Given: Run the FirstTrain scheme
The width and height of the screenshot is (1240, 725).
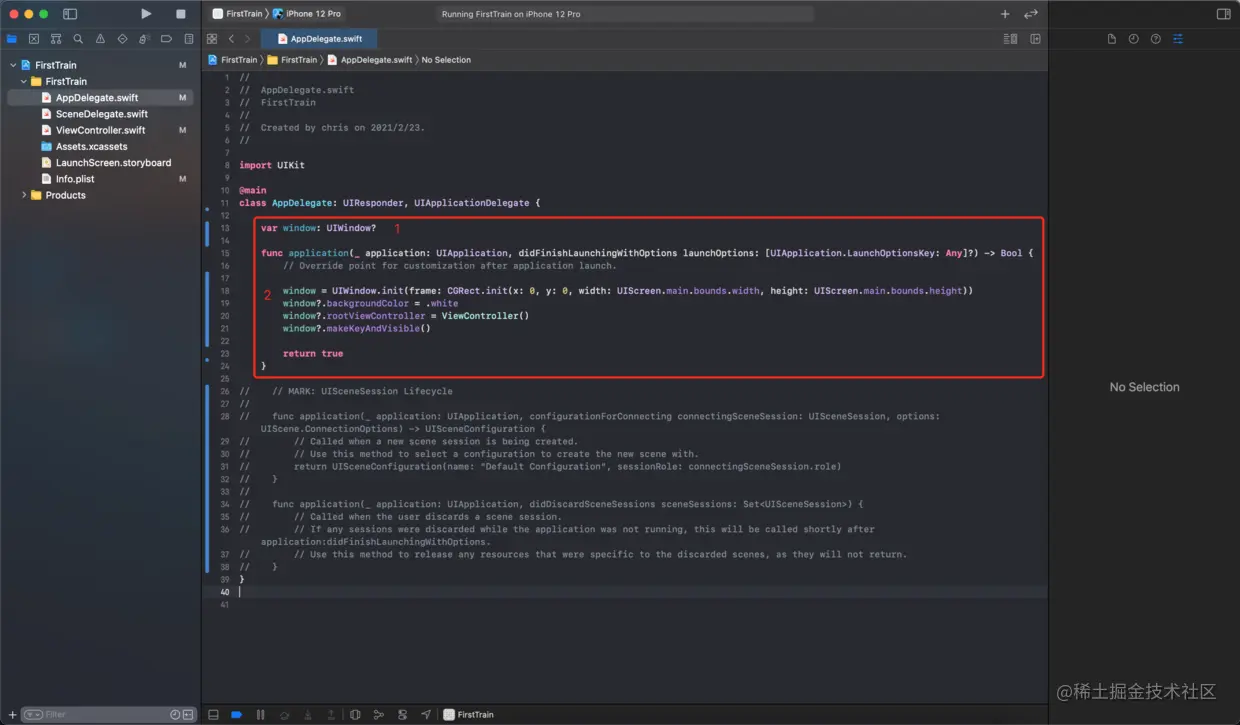Looking at the screenshot, I should [x=145, y=13].
